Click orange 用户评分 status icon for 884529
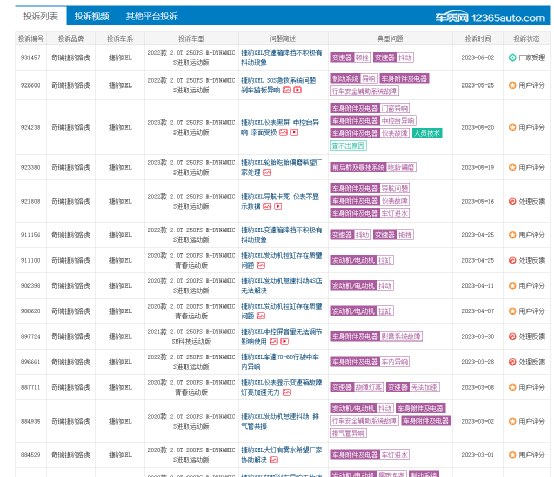The image size is (554, 477). pos(512,455)
